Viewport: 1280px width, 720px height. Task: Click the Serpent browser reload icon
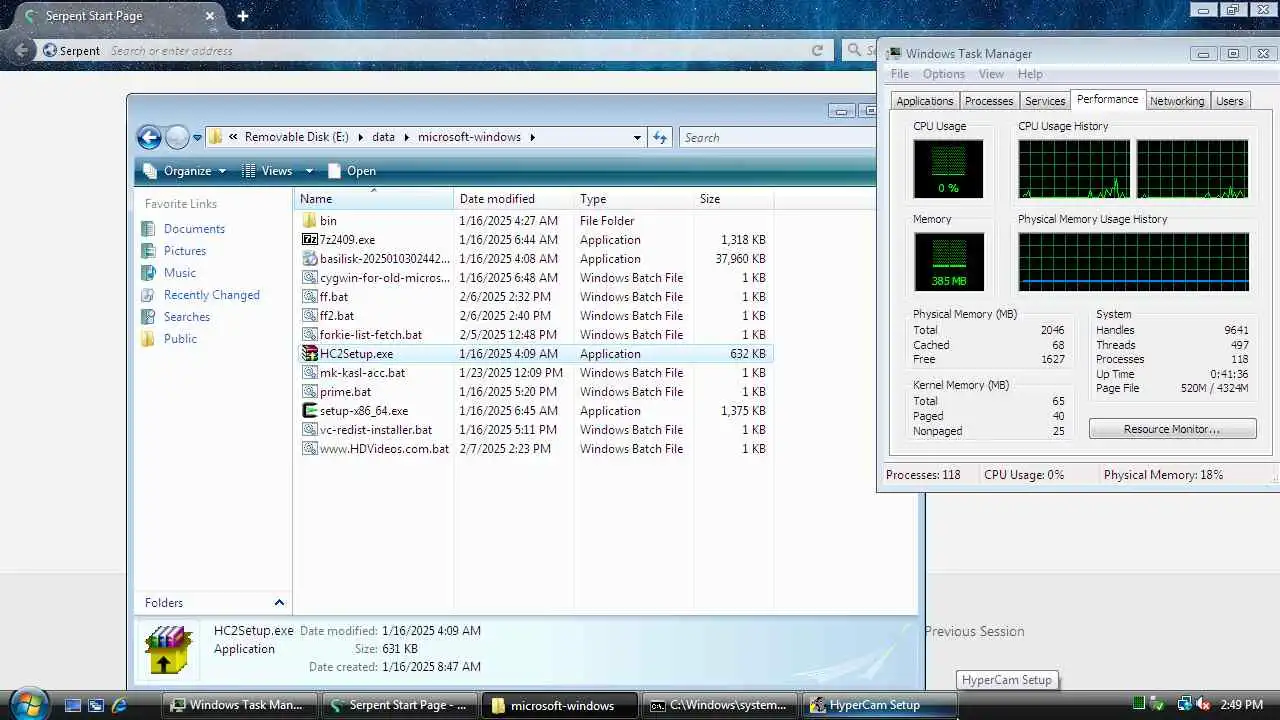(818, 50)
